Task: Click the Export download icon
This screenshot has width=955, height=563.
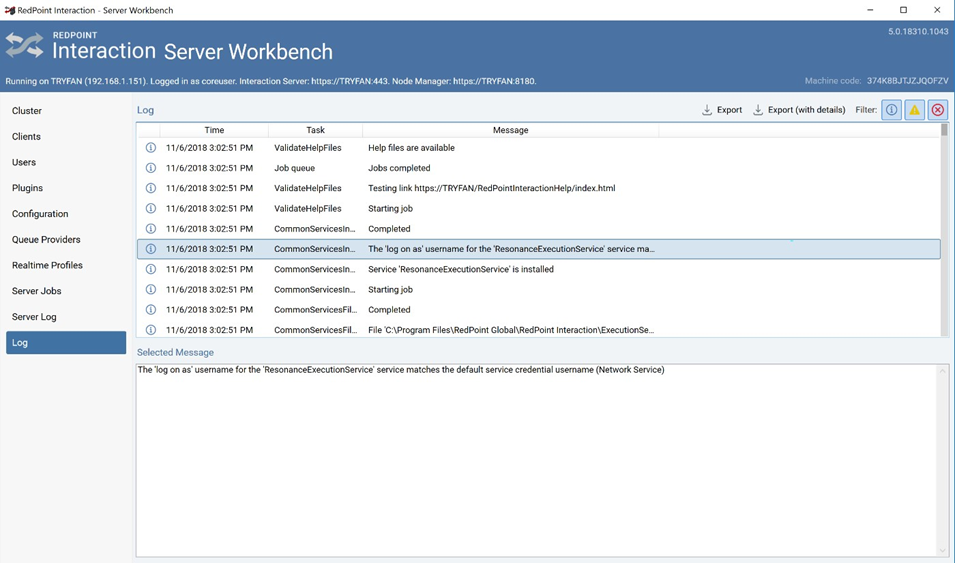Action: click(707, 110)
